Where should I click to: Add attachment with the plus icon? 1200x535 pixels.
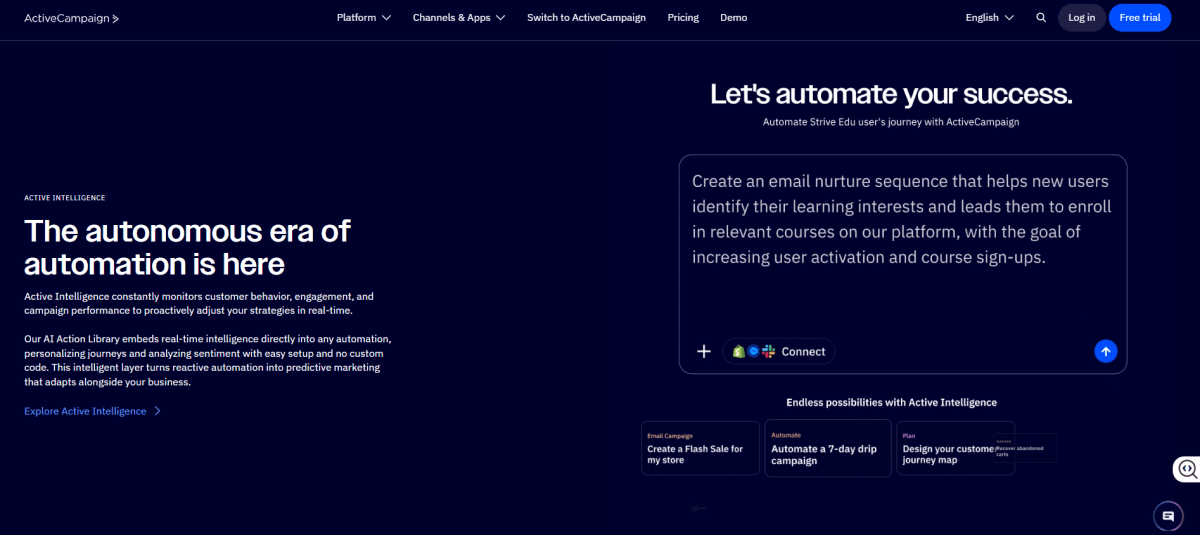[x=704, y=351]
